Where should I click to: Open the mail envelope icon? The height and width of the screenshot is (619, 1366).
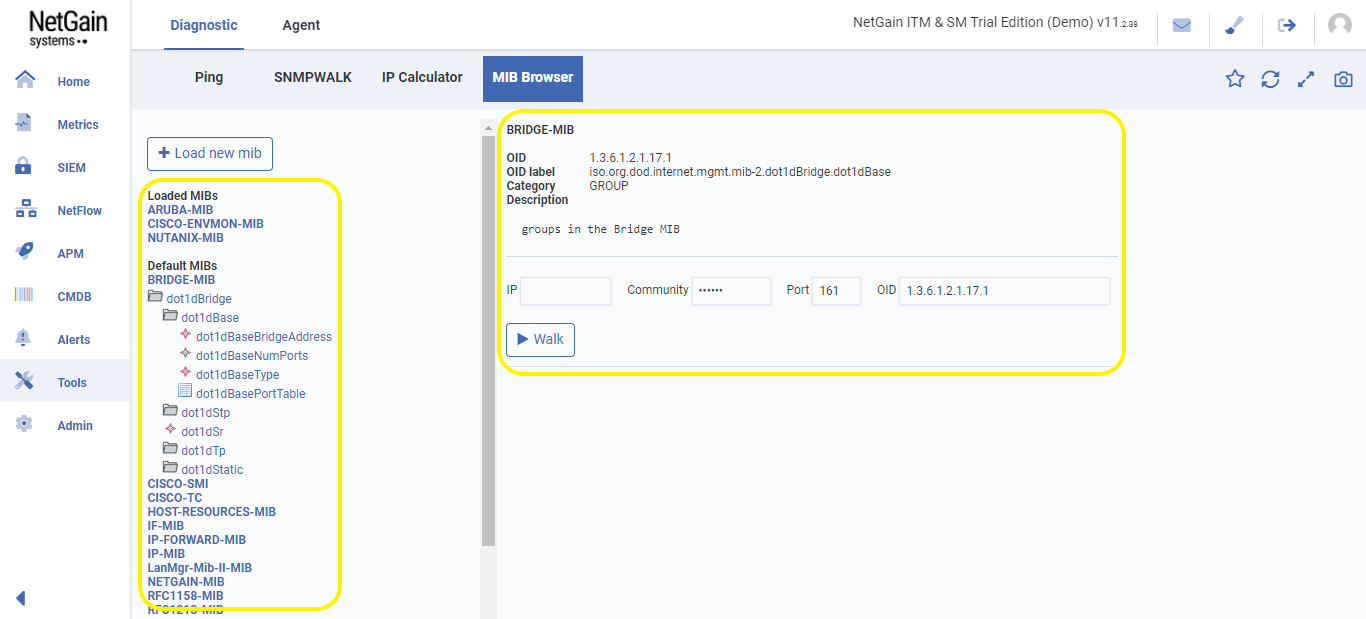[x=1182, y=25]
